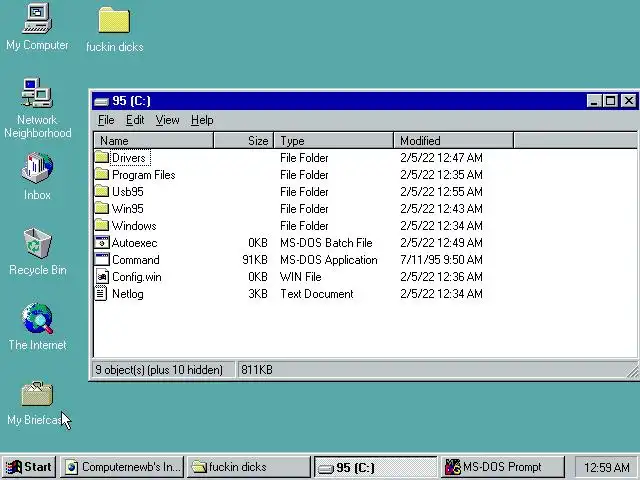Screen dimensions: 640x480
Task: Click the MS-DOS Application type text
Action: pyautogui.click(x=329, y=260)
